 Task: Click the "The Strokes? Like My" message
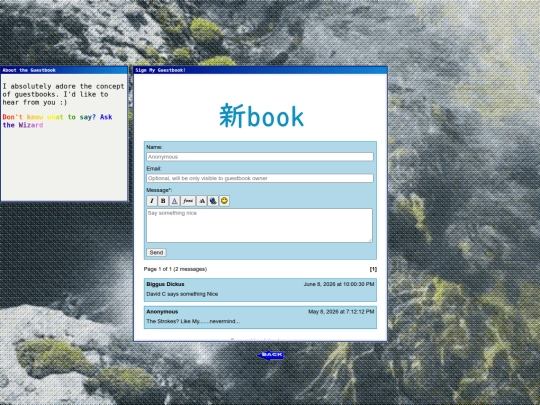193,321
